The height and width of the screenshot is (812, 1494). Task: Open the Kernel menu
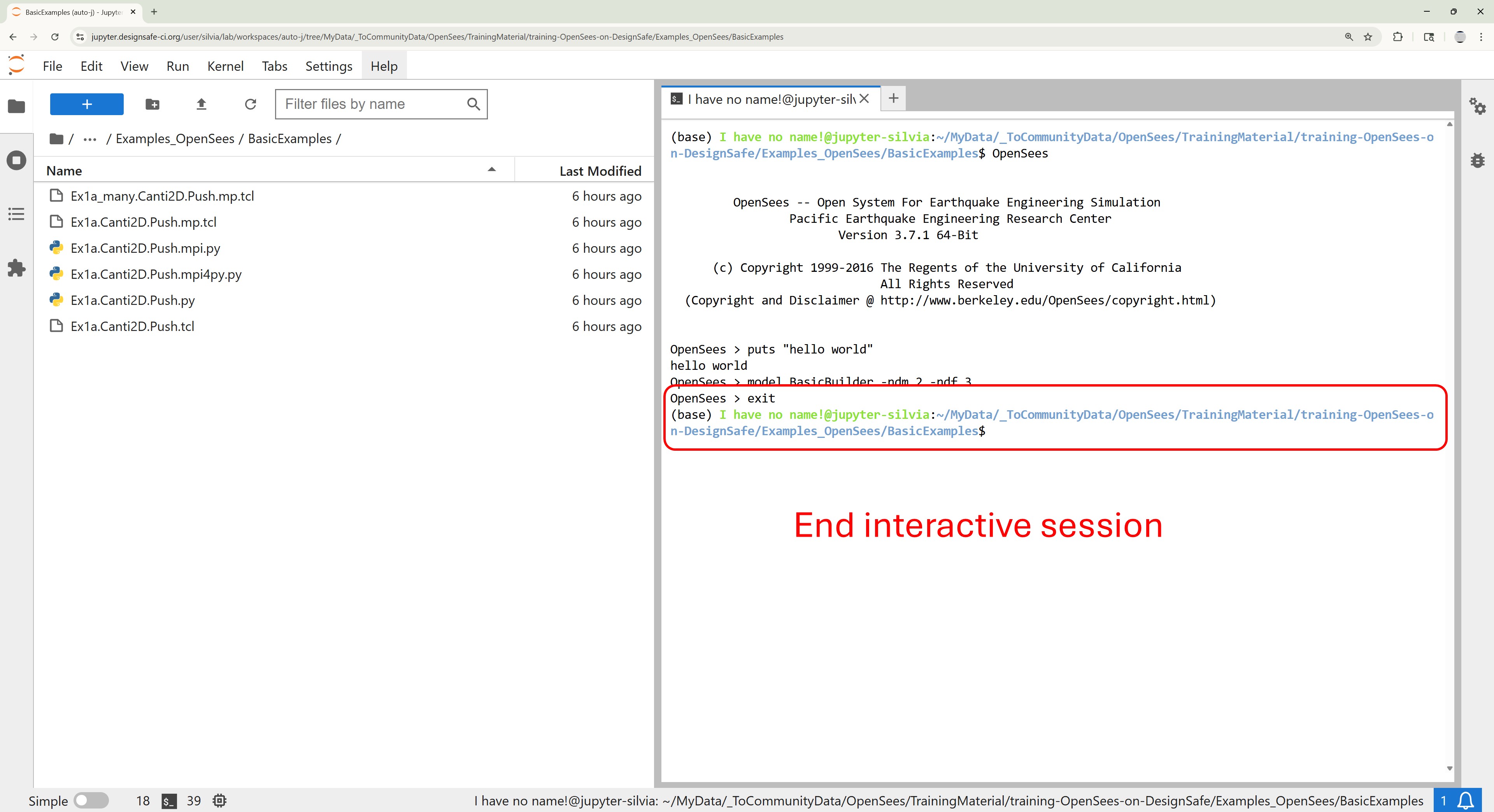(x=225, y=66)
